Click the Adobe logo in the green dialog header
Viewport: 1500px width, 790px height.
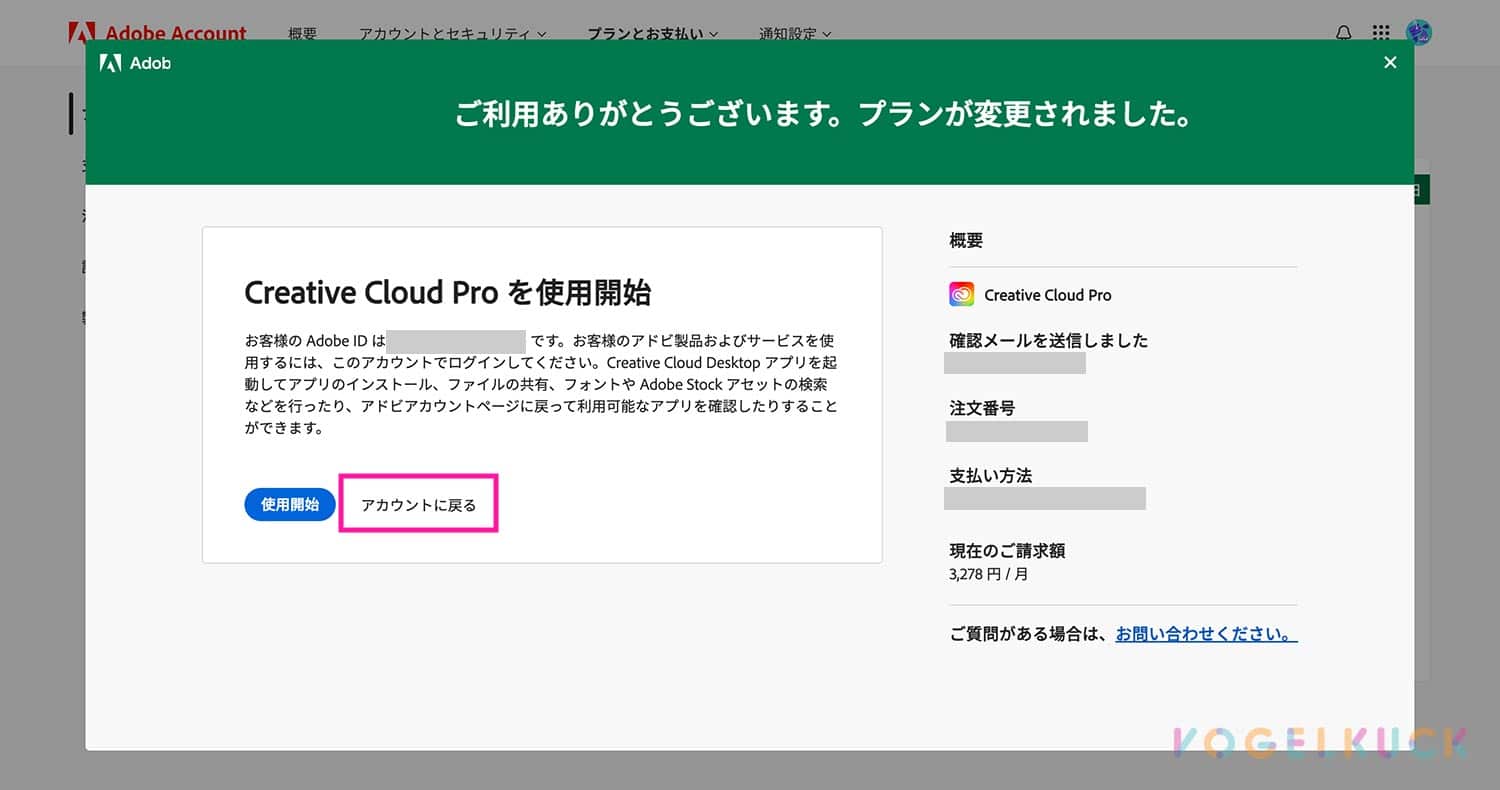pos(113,62)
